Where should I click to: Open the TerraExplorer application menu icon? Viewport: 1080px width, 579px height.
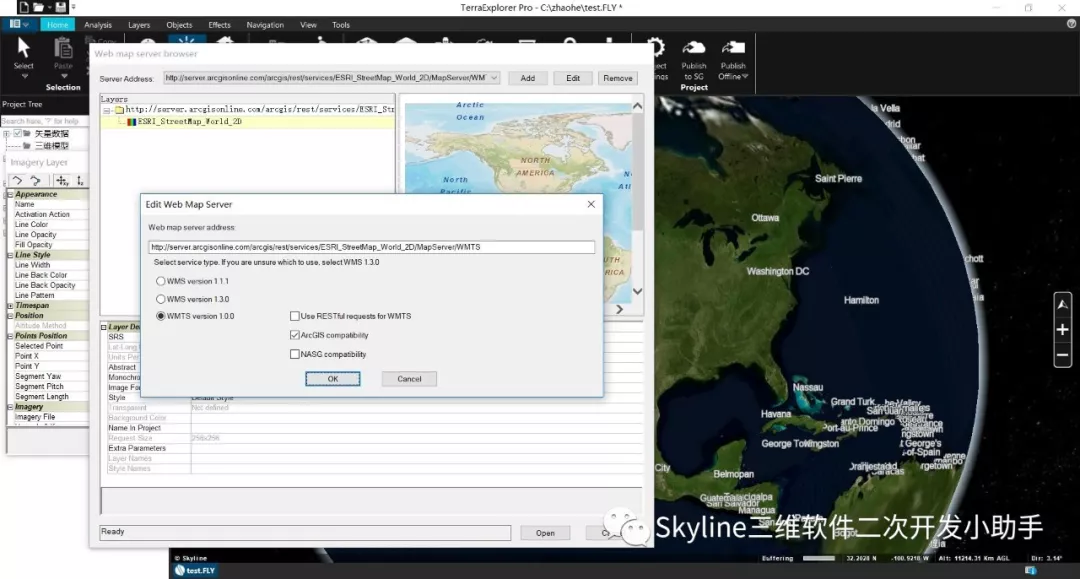[x=16, y=24]
